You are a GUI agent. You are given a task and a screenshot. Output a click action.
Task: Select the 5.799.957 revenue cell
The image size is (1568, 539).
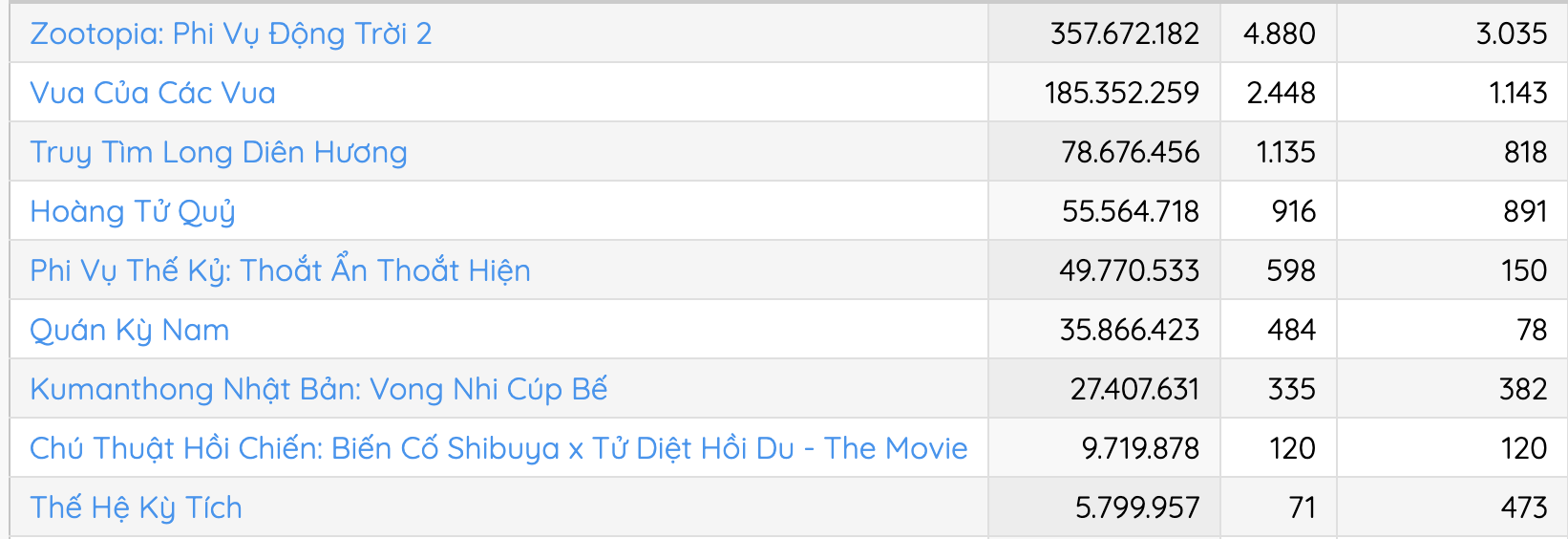[x=1136, y=508]
